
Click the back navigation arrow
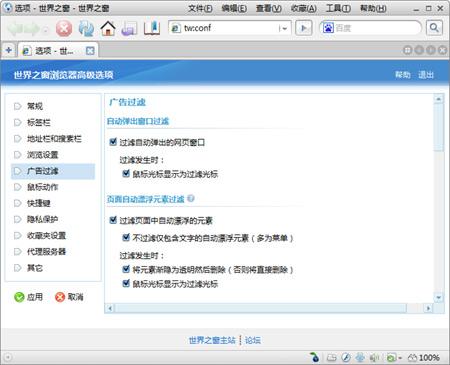point(15,29)
